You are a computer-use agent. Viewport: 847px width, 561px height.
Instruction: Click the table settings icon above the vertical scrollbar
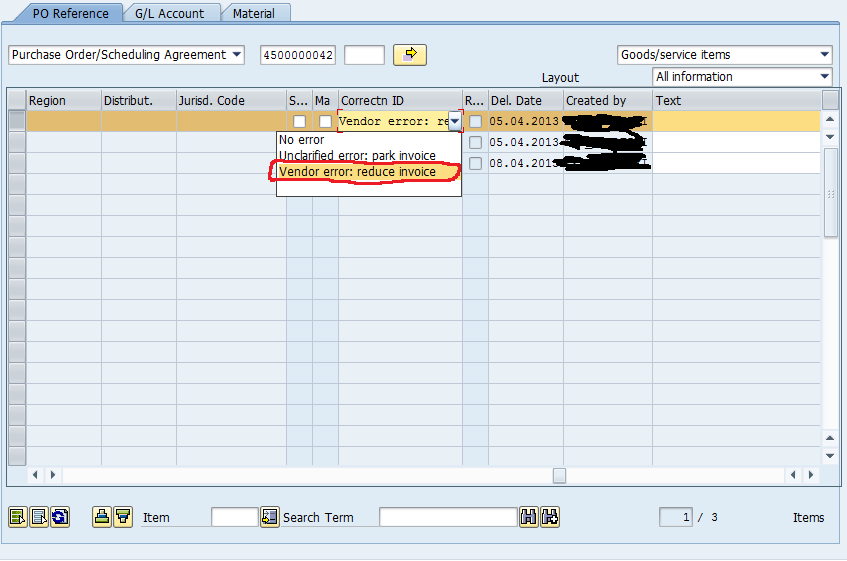point(830,100)
